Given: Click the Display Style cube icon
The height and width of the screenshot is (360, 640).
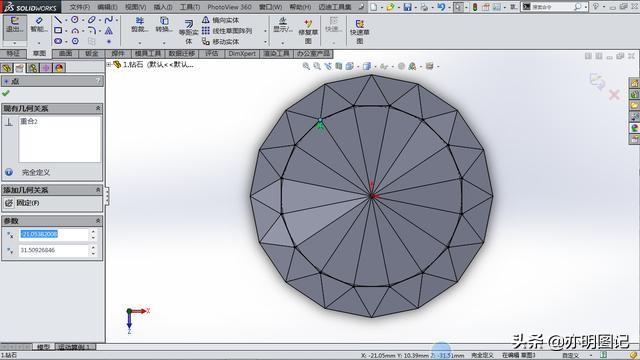Looking at the screenshot, I should pyautogui.click(x=367, y=66).
